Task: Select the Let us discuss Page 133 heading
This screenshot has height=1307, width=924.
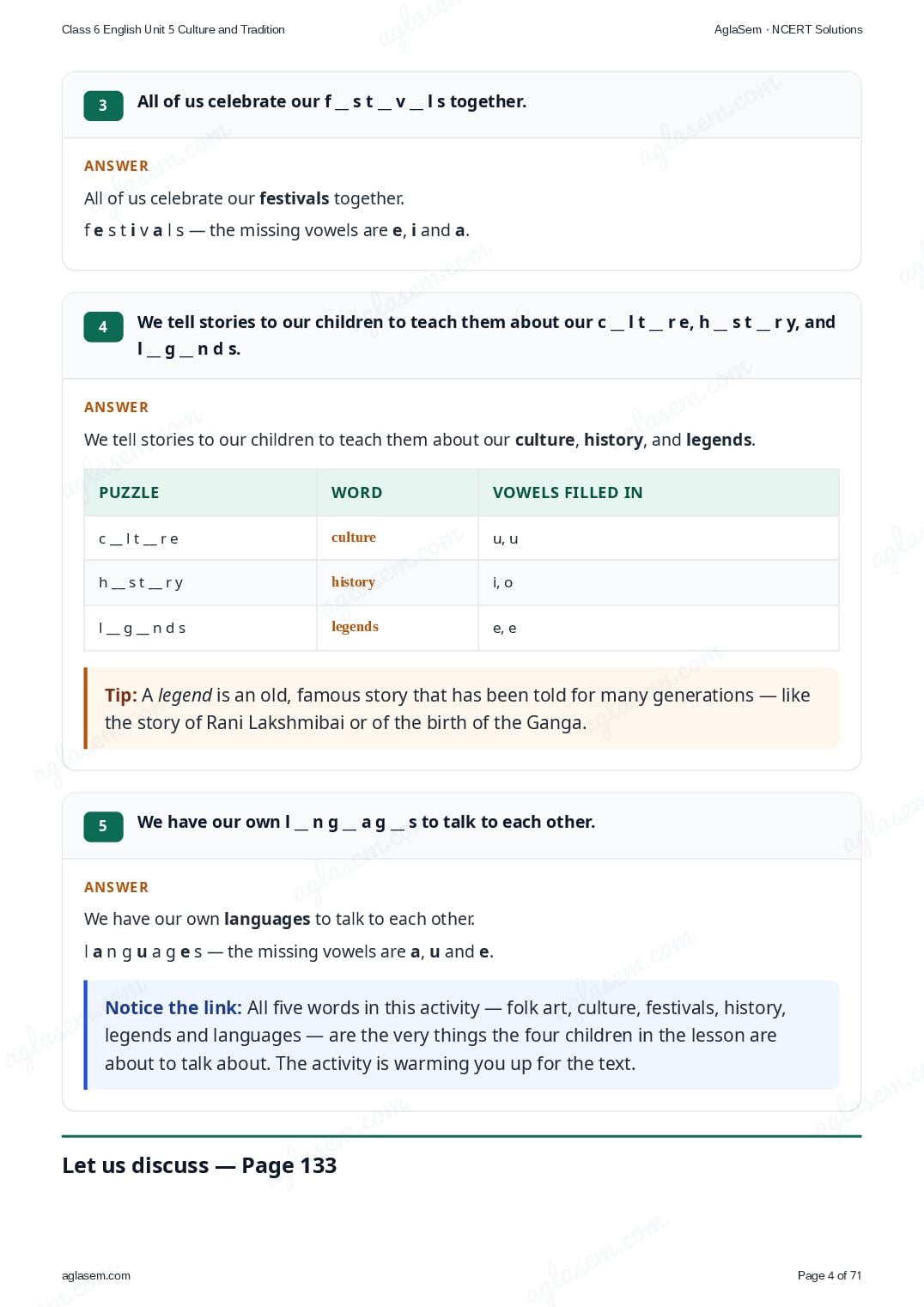Action: click(199, 1165)
